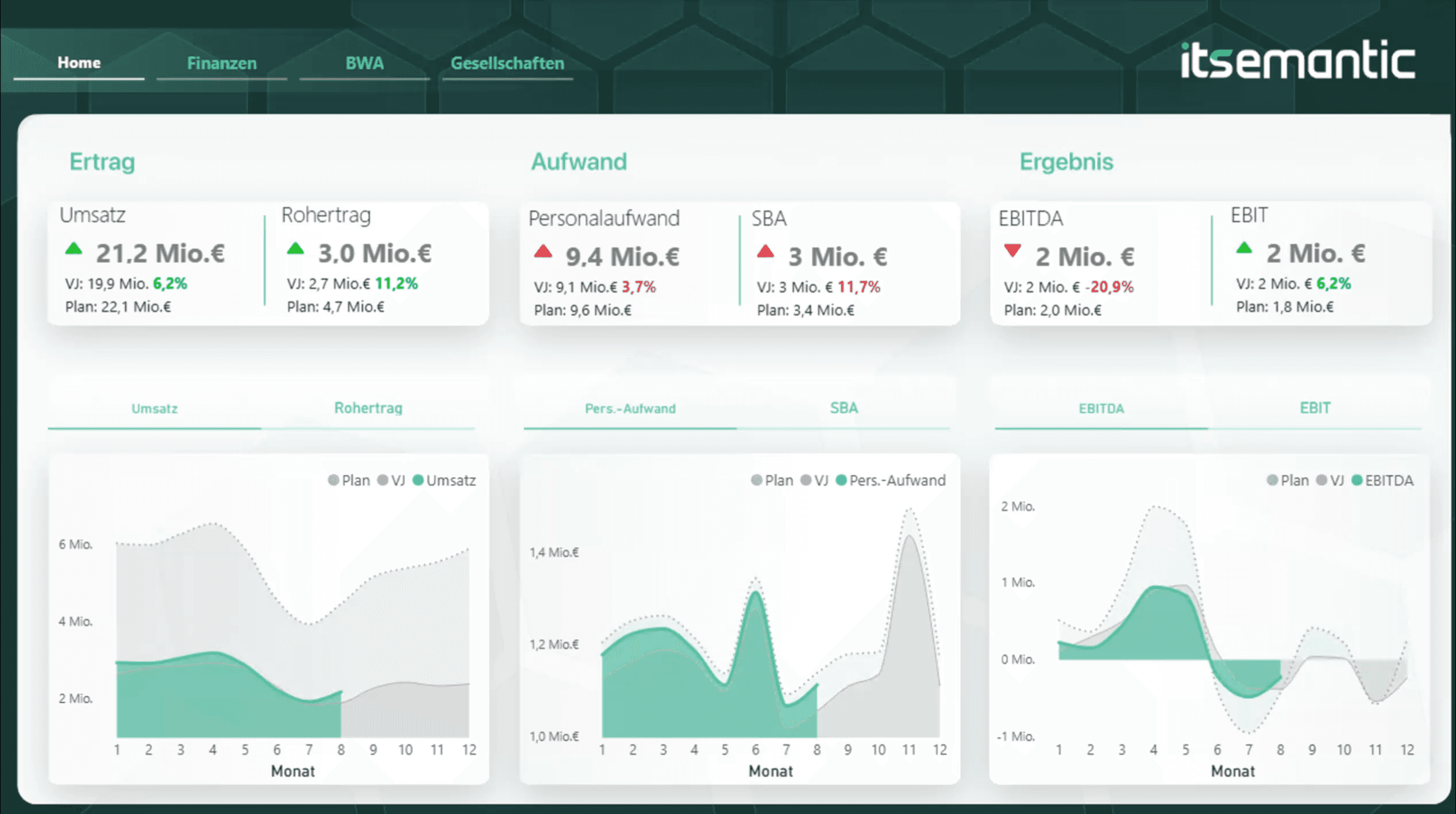Click Plan legend dot in EBITDA chart
Viewport: 1456px width, 814px height.
pyautogui.click(x=1272, y=480)
